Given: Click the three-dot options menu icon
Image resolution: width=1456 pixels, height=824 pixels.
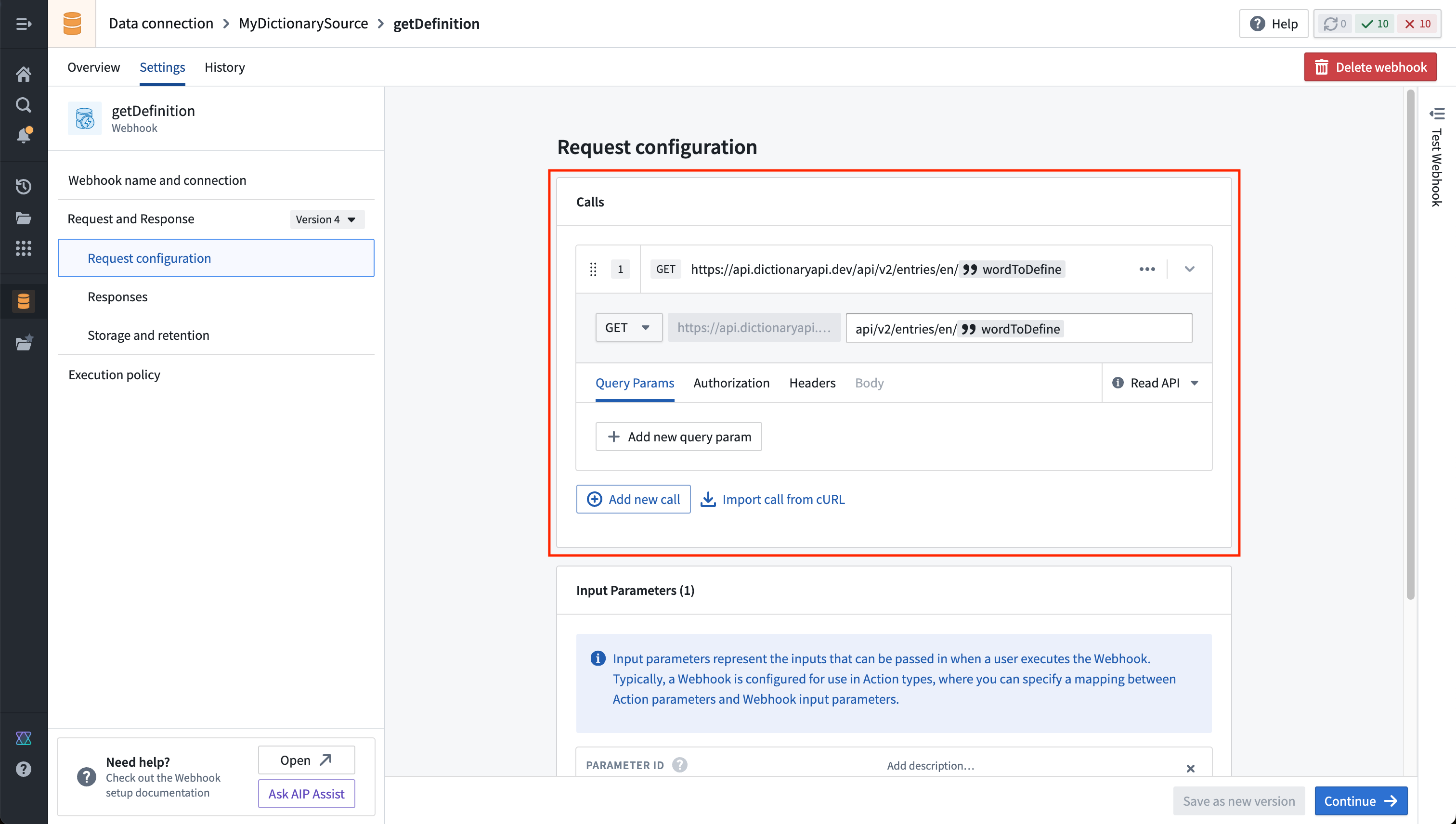Looking at the screenshot, I should (x=1147, y=269).
